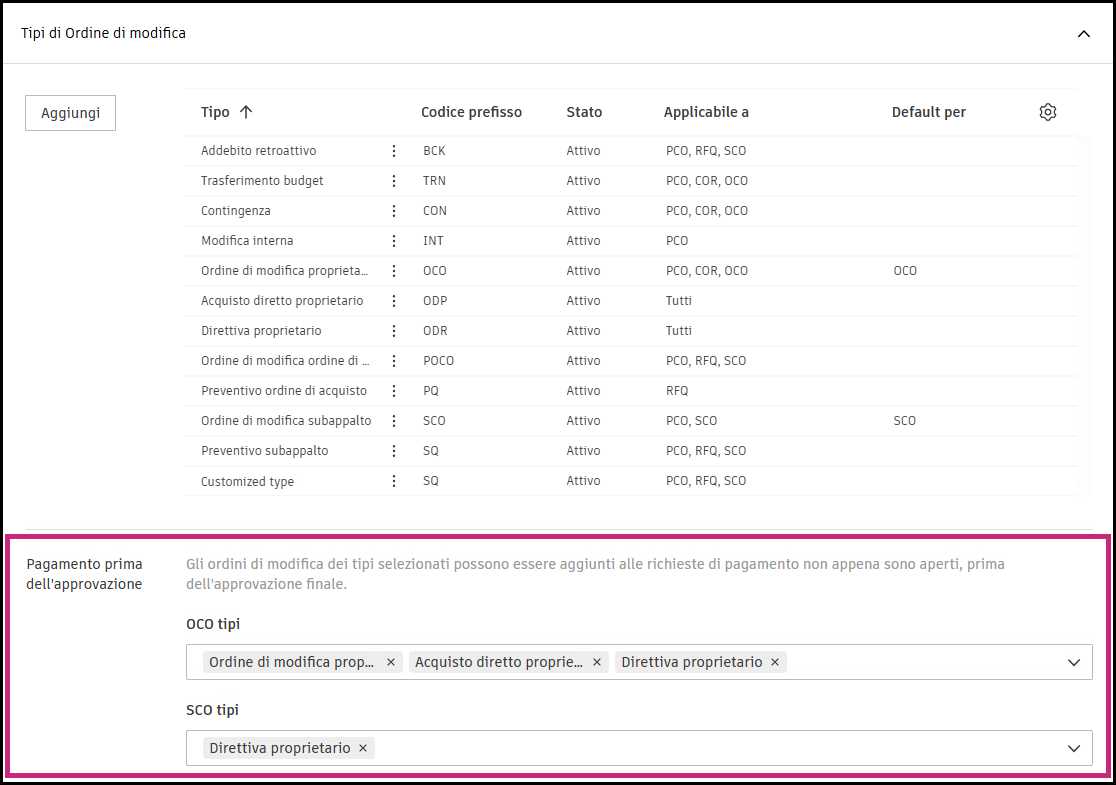Sort the table by Codice prefisso
The width and height of the screenshot is (1116, 785).
[471, 112]
